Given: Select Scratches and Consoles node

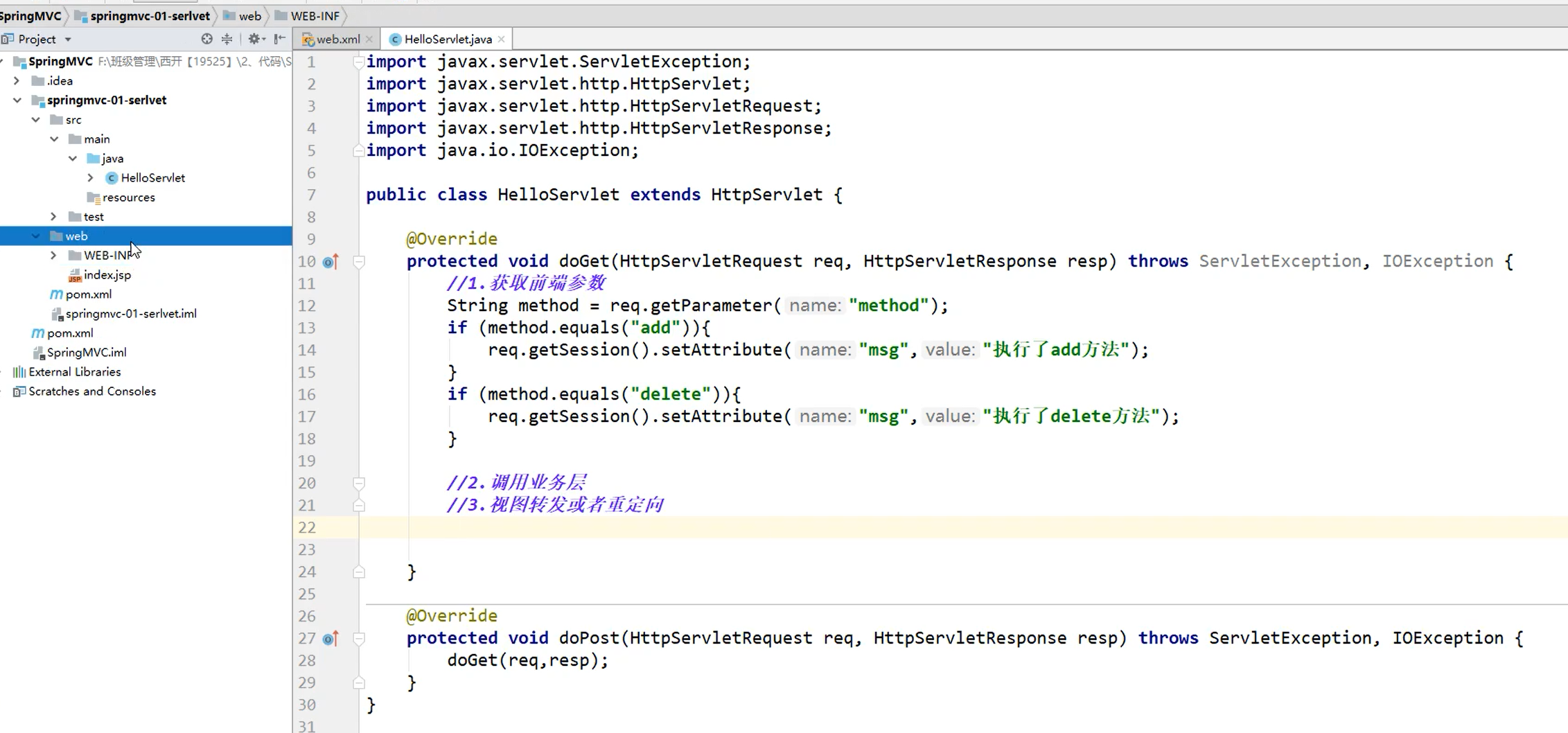Looking at the screenshot, I should click(92, 391).
